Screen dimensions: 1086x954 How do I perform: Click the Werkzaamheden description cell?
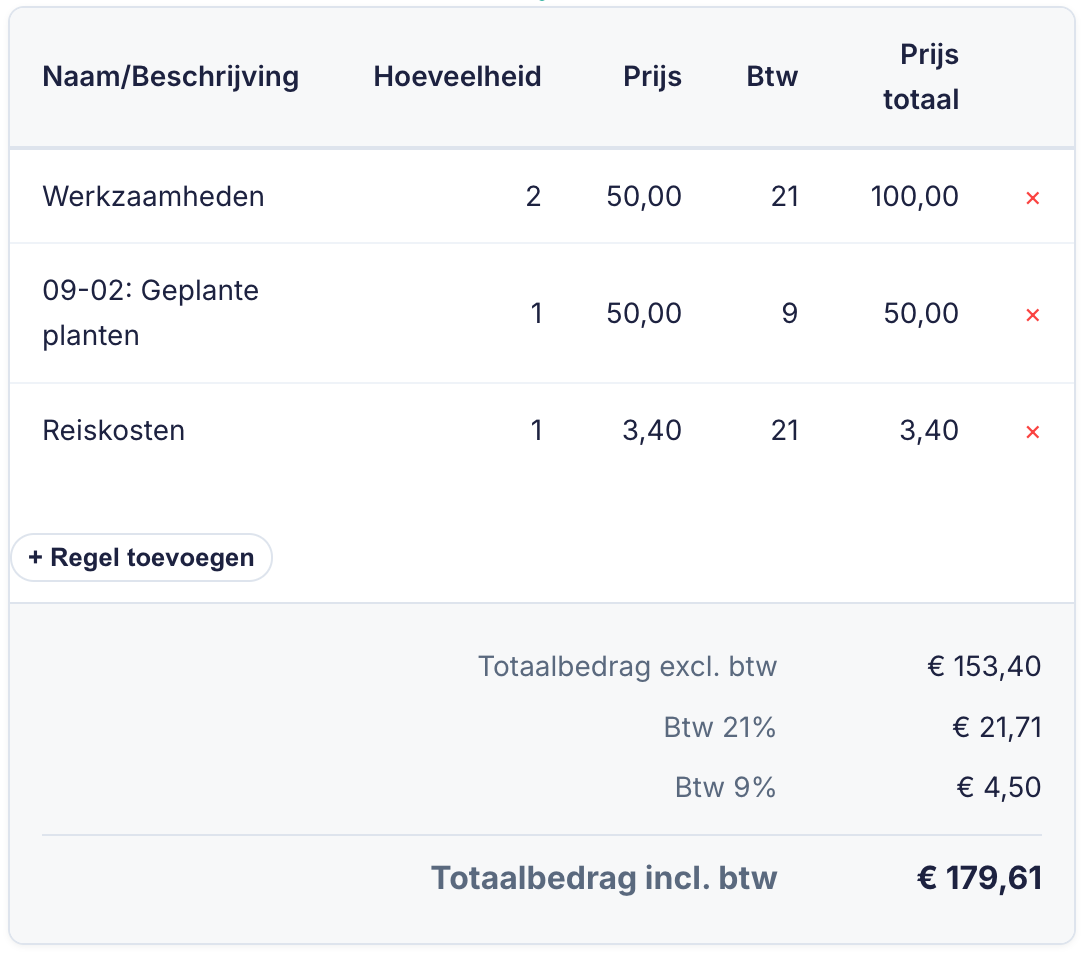[x=152, y=197]
